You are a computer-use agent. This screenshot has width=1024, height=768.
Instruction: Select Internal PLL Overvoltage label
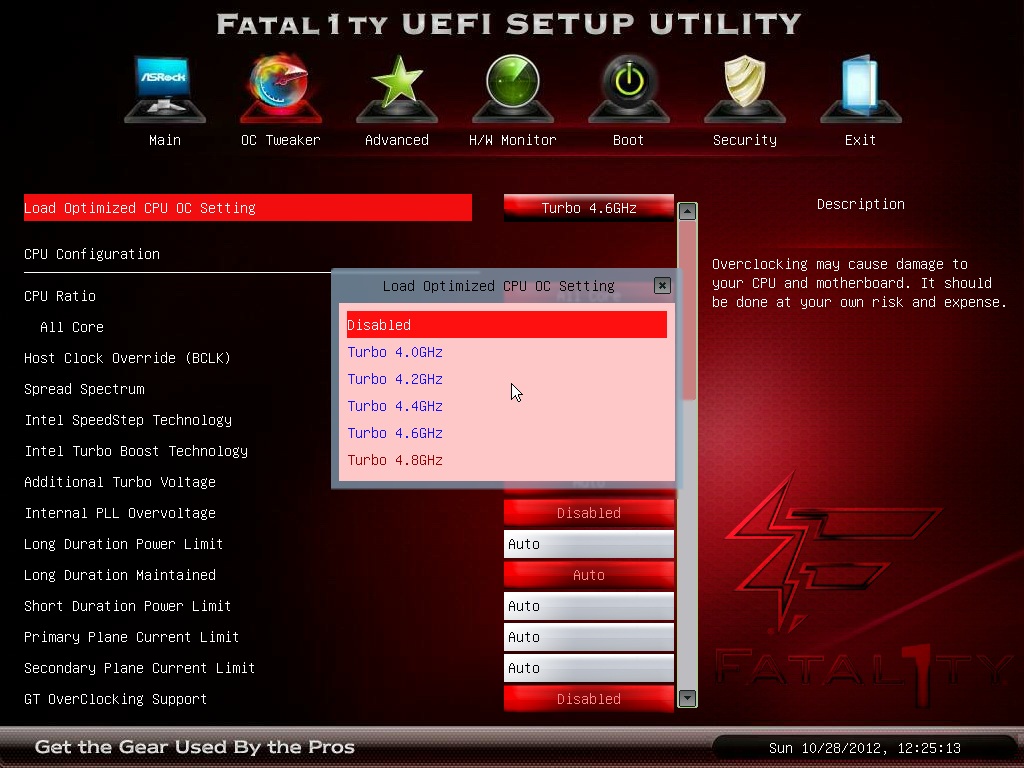tap(120, 513)
